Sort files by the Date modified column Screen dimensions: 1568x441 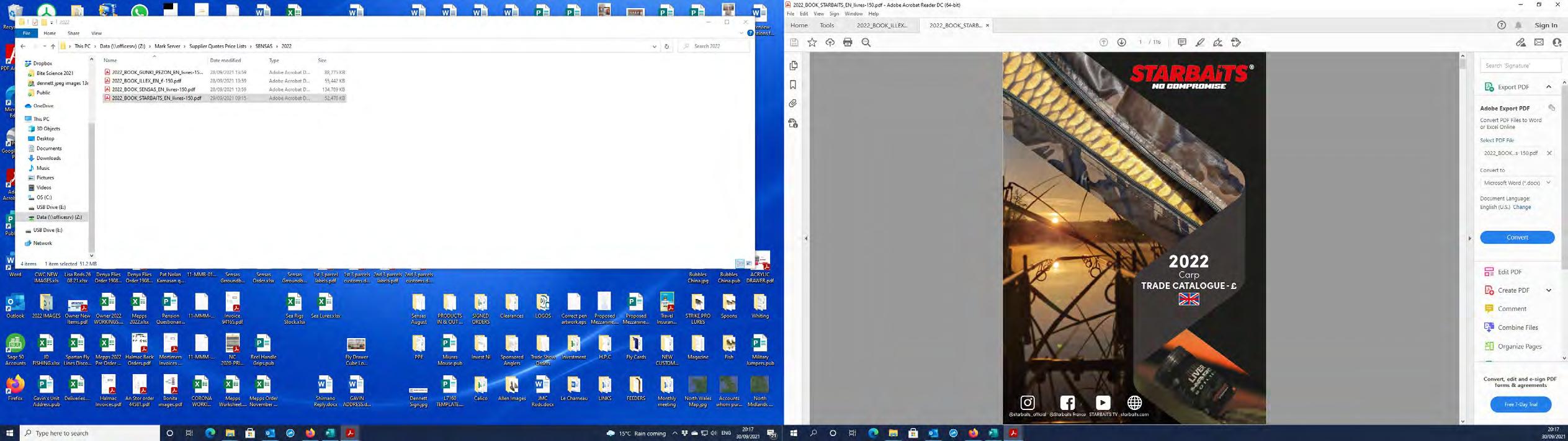[225, 60]
